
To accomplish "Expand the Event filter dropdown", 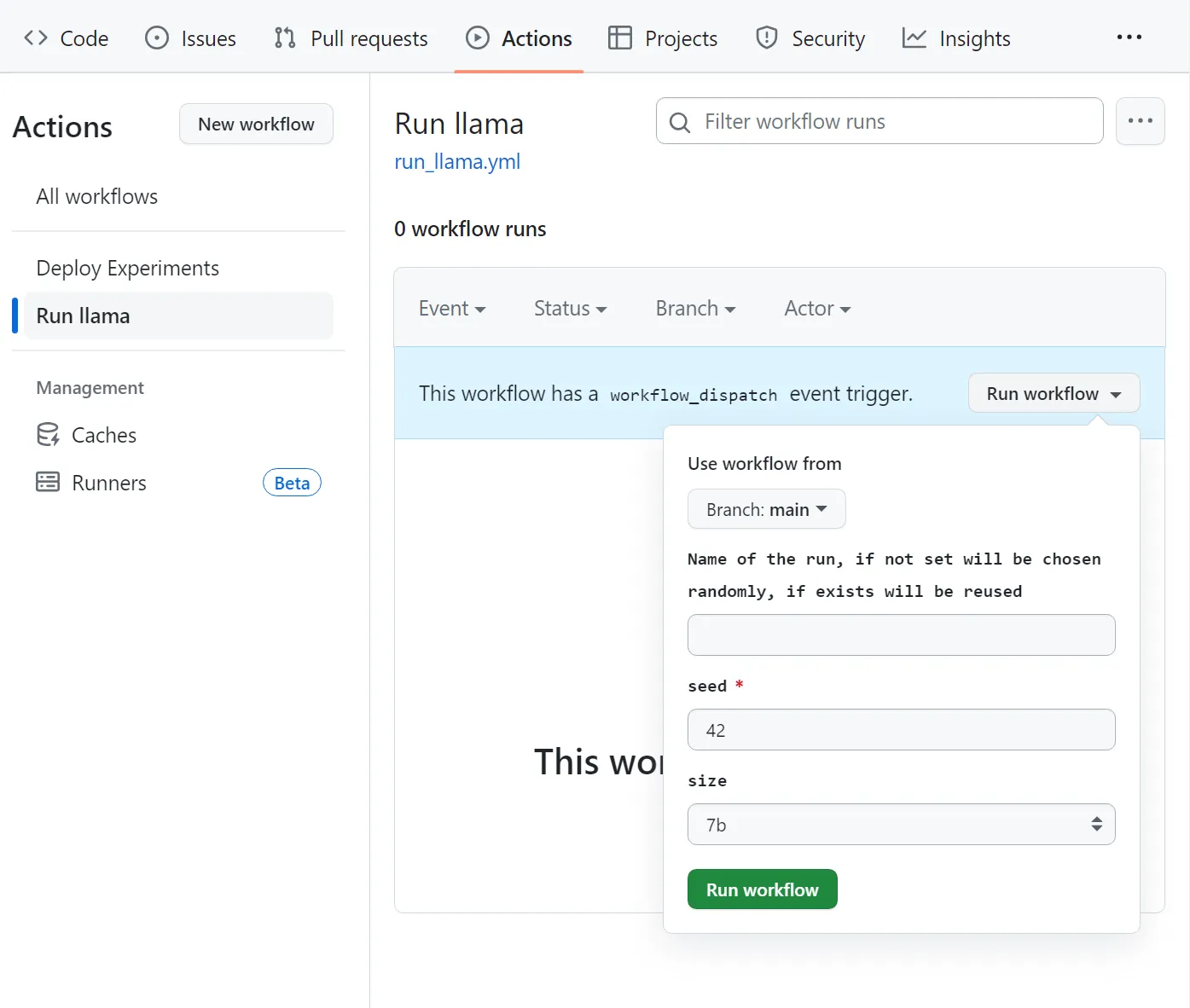I will click(452, 308).
